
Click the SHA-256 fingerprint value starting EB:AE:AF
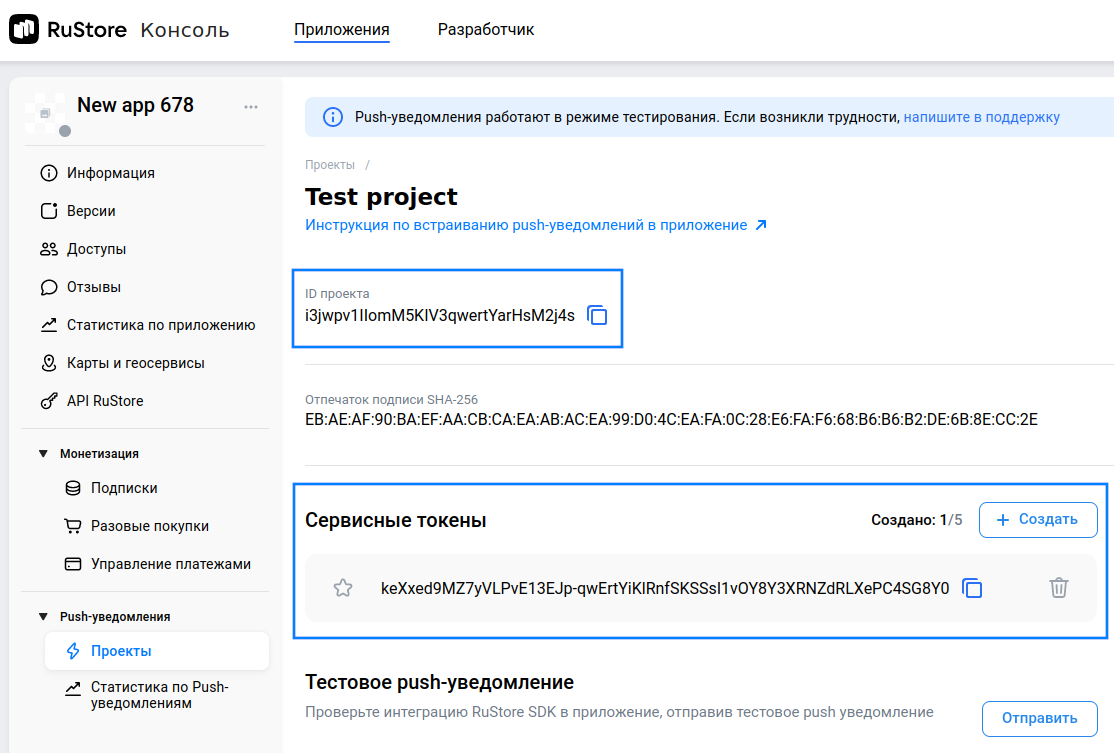tap(671, 420)
